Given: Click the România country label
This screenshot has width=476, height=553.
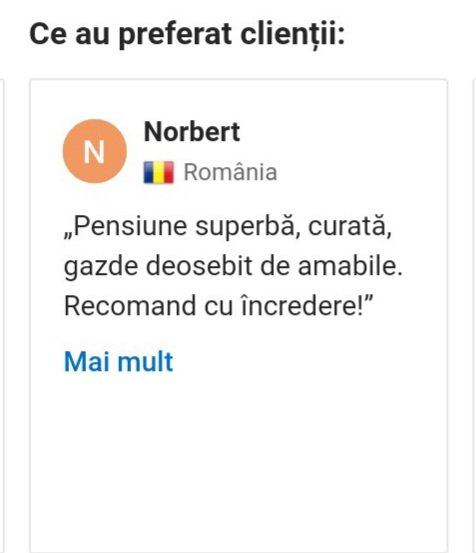Looking at the screenshot, I should coord(230,172).
